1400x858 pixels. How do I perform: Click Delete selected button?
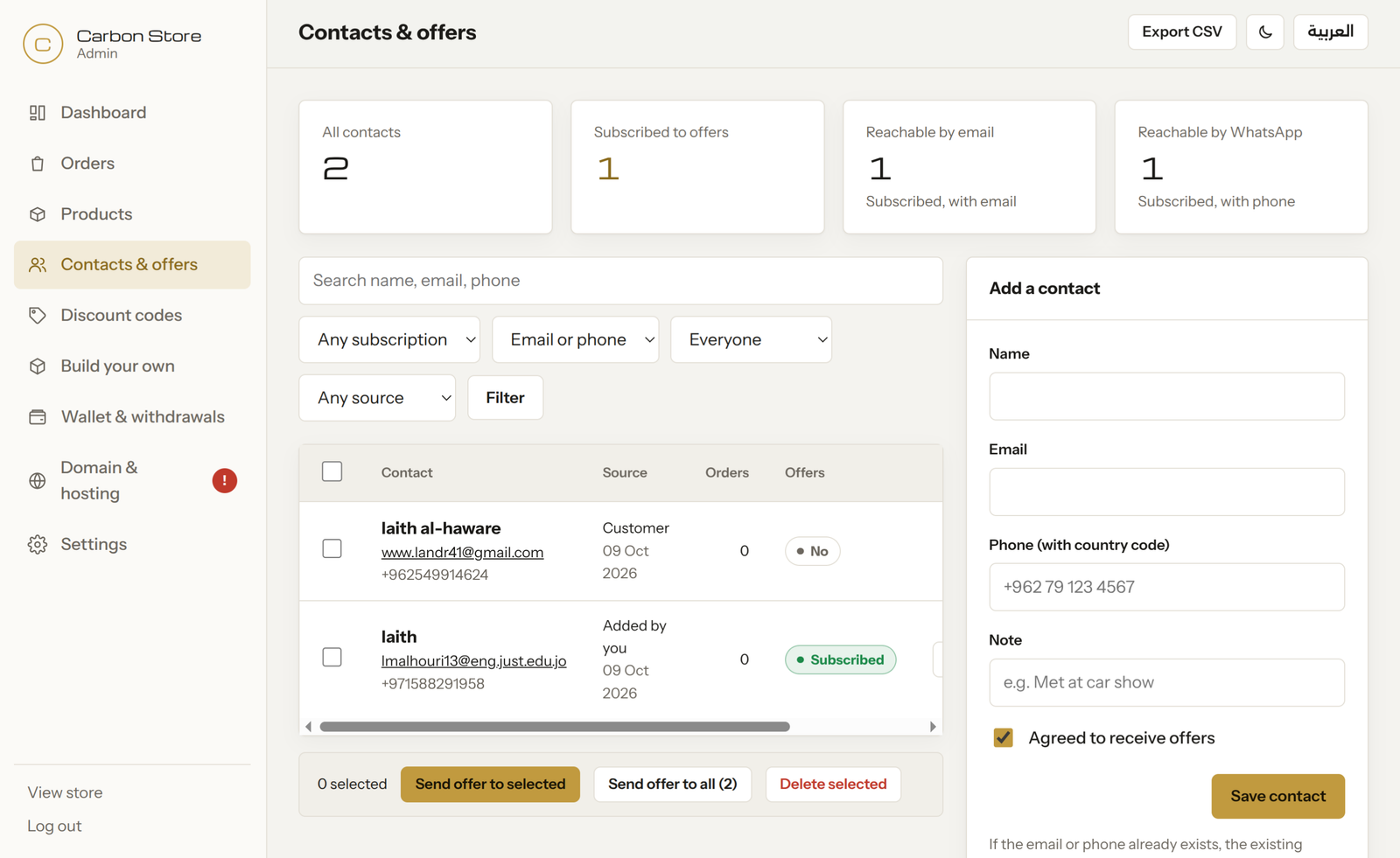tap(833, 785)
